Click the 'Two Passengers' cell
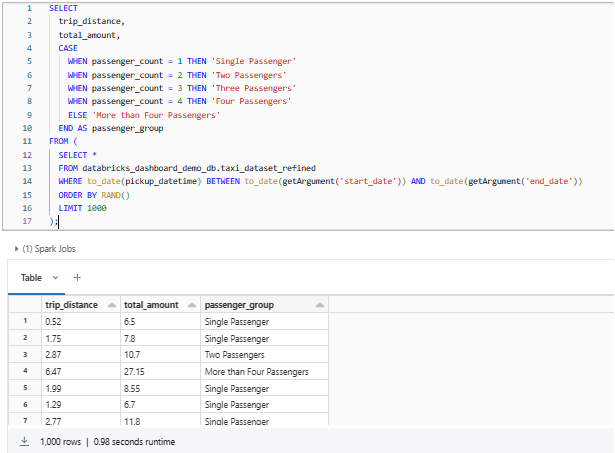The image size is (615, 453). tap(236, 355)
